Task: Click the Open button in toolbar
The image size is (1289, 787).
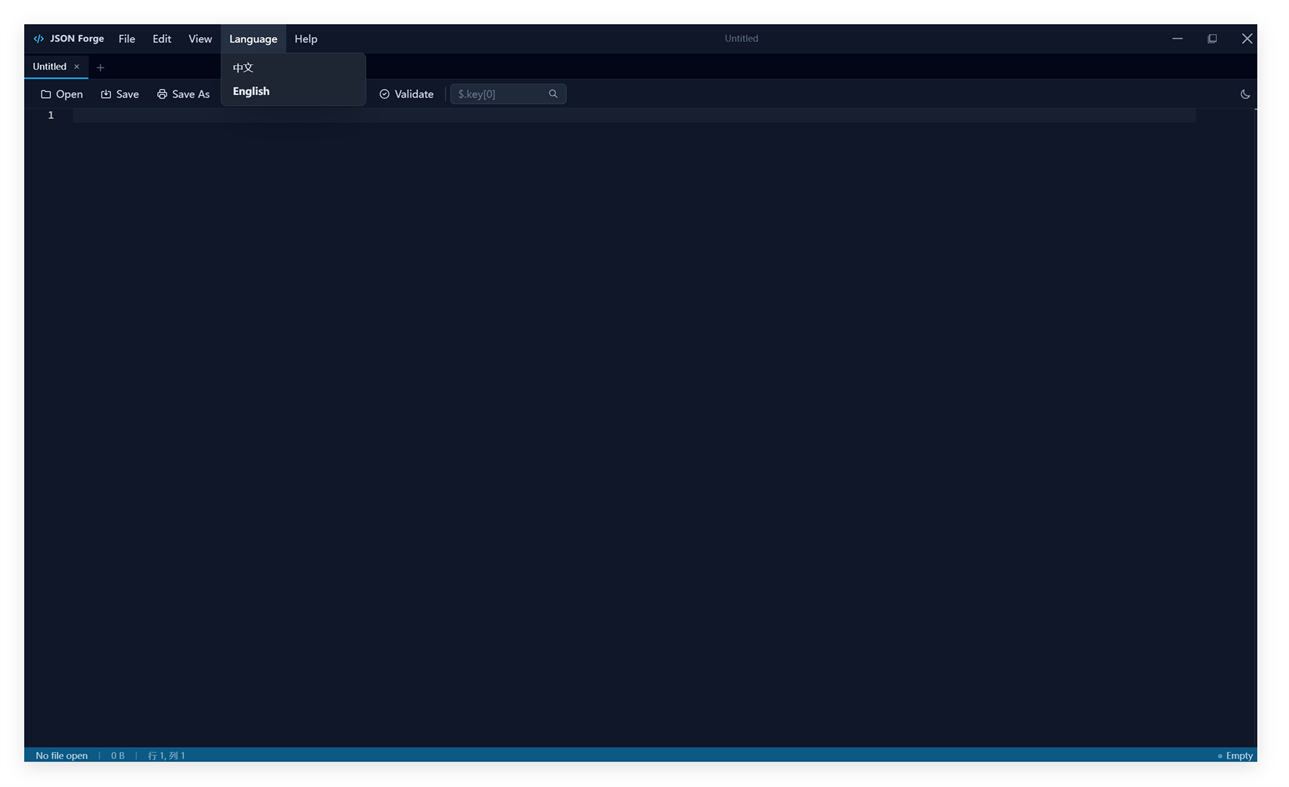Action: tap(62, 94)
